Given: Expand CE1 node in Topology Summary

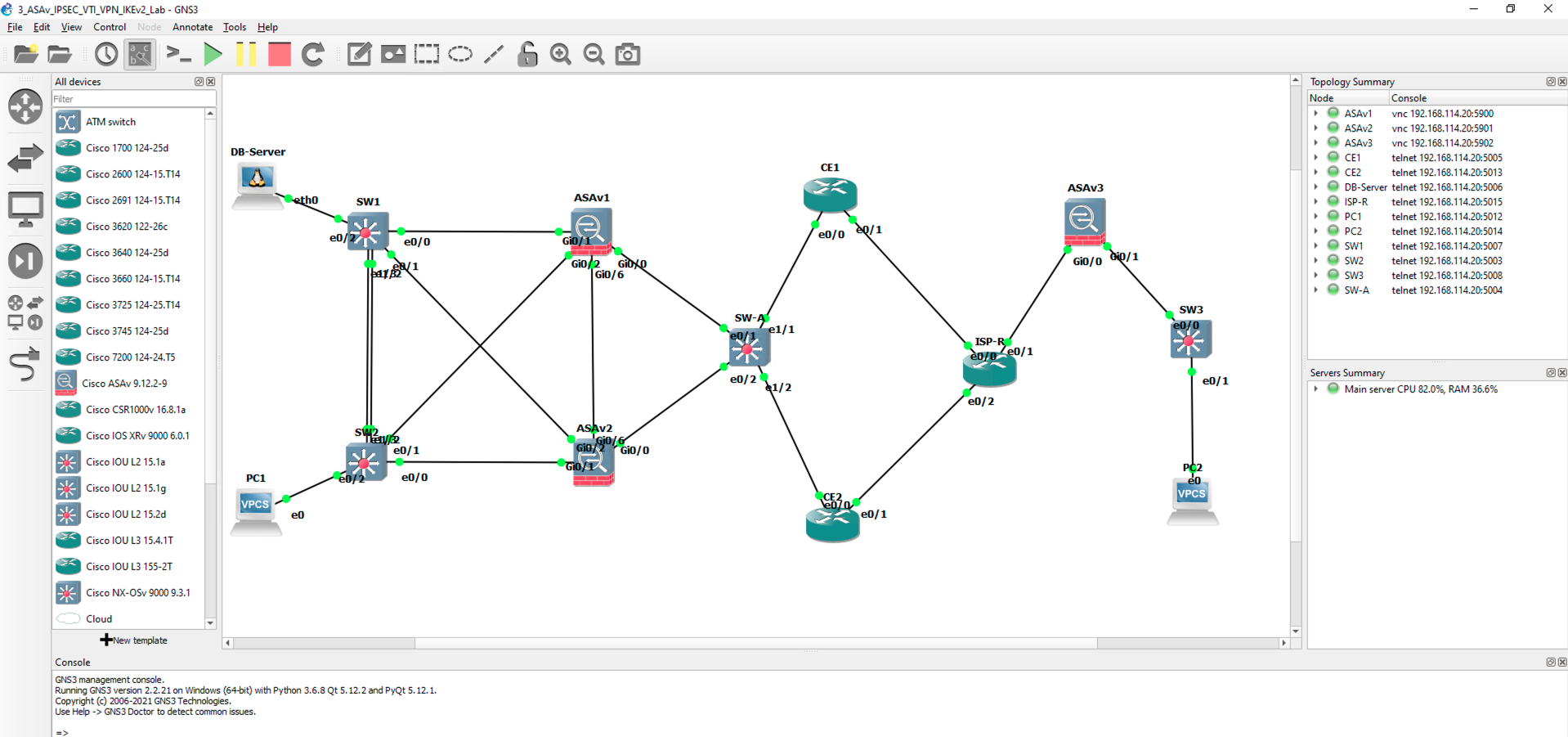Looking at the screenshot, I should [x=1316, y=158].
